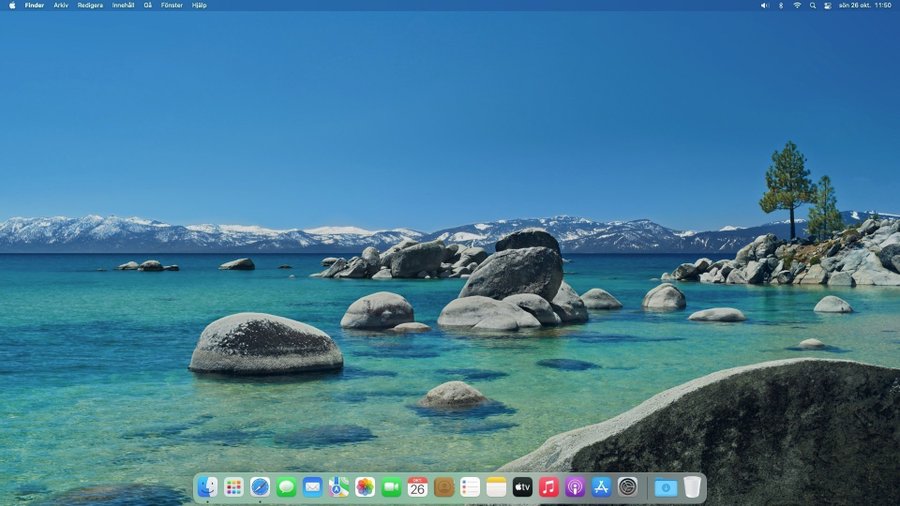
Task: Launch the Messages app in Dock
Action: [286, 487]
